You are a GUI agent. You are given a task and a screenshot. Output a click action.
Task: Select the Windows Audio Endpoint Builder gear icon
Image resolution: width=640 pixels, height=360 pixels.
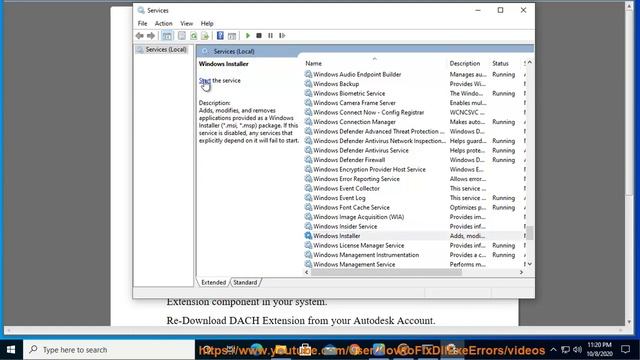pyautogui.click(x=308, y=74)
